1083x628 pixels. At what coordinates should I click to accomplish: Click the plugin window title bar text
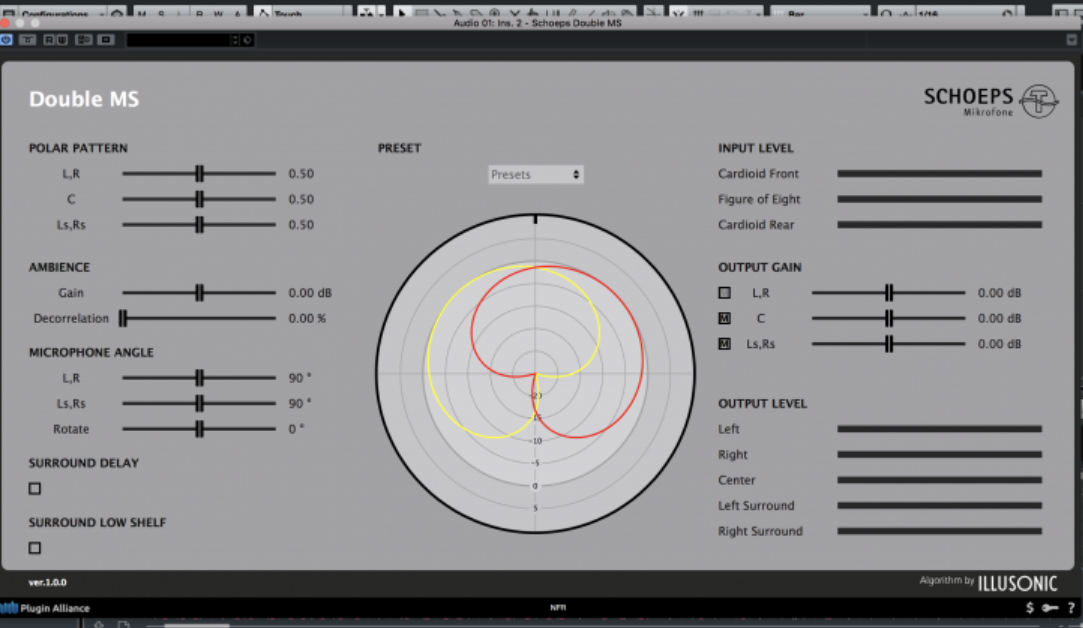pyautogui.click(x=537, y=23)
